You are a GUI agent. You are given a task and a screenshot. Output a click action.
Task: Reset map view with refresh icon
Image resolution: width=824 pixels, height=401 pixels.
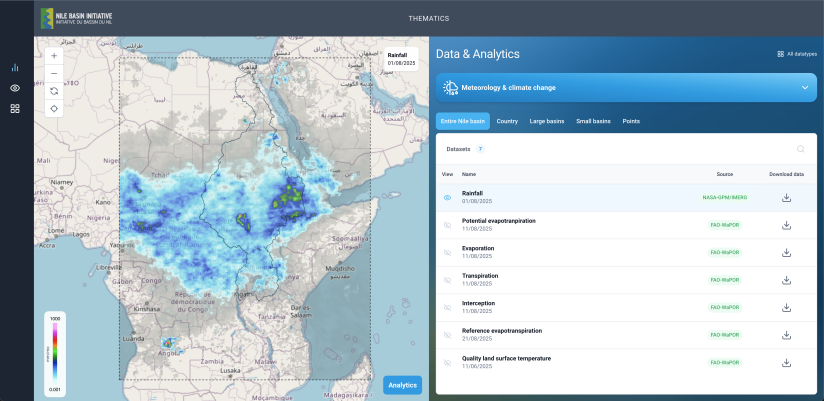(x=53, y=90)
